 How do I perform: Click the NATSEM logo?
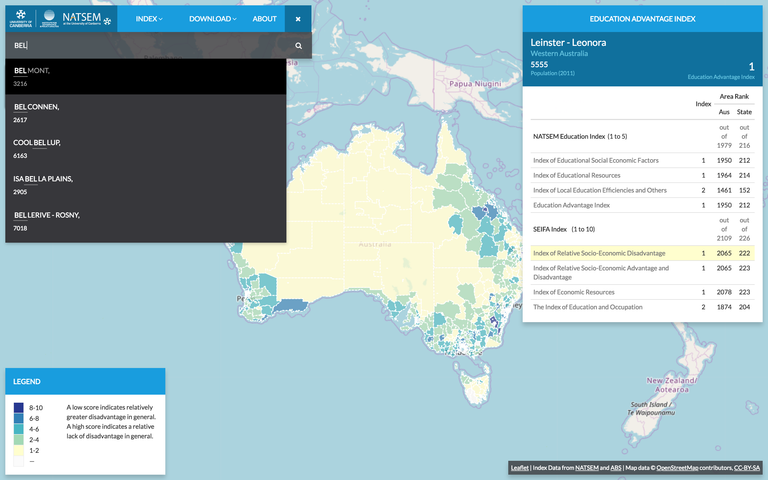80,18
